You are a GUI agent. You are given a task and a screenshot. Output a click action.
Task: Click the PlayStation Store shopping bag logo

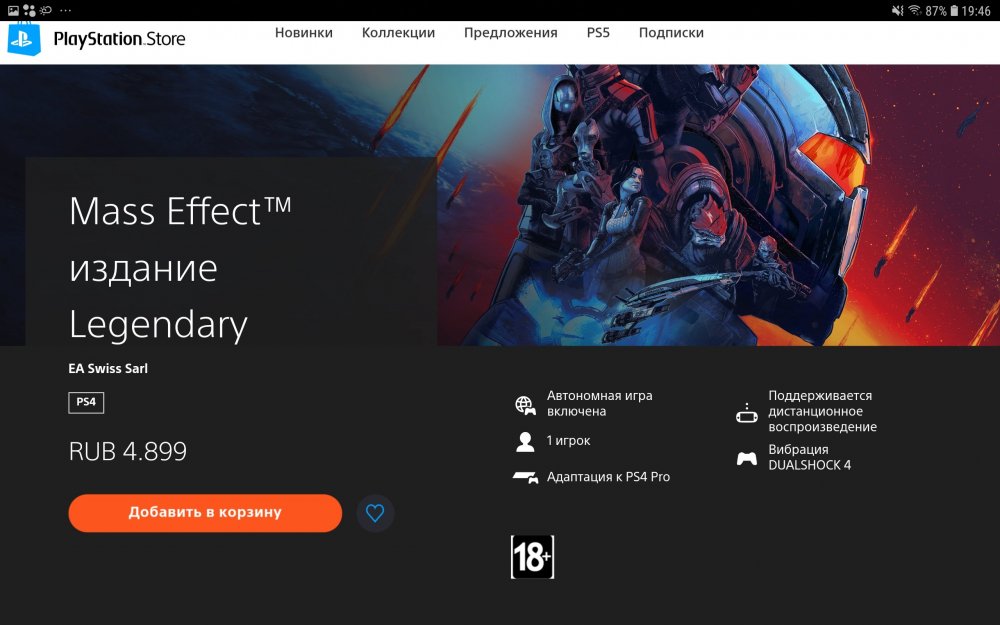coord(24,39)
